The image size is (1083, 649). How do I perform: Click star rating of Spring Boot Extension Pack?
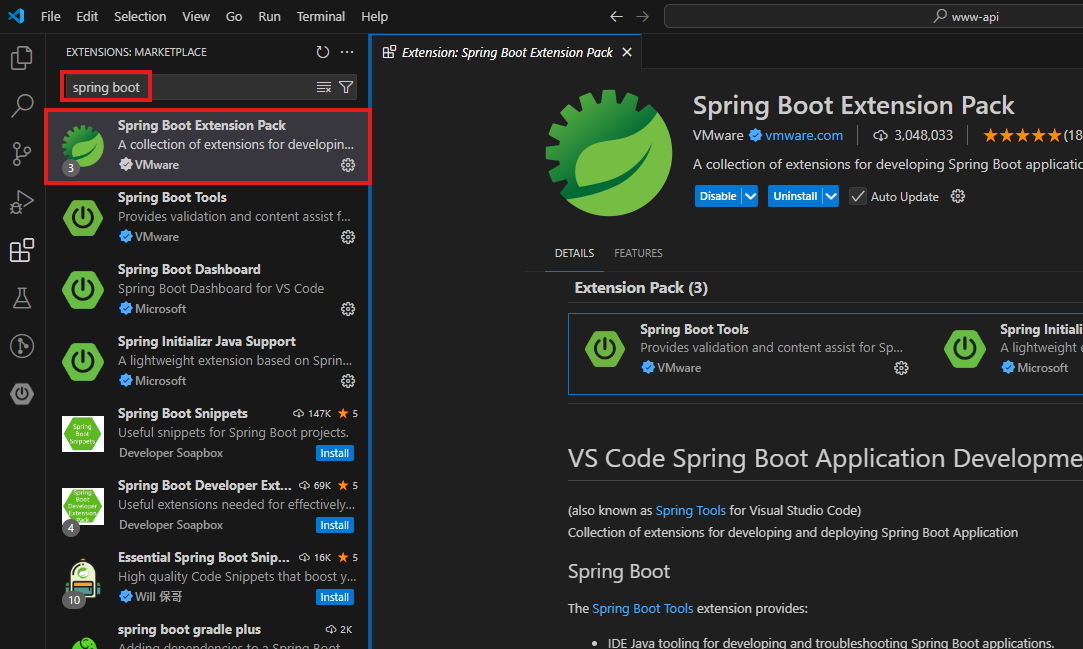pyautogui.click(x=1022, y=135)
